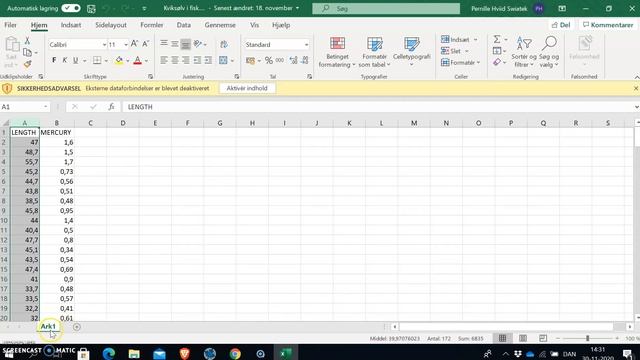Click Betinget formatering button

click(337, 52)
